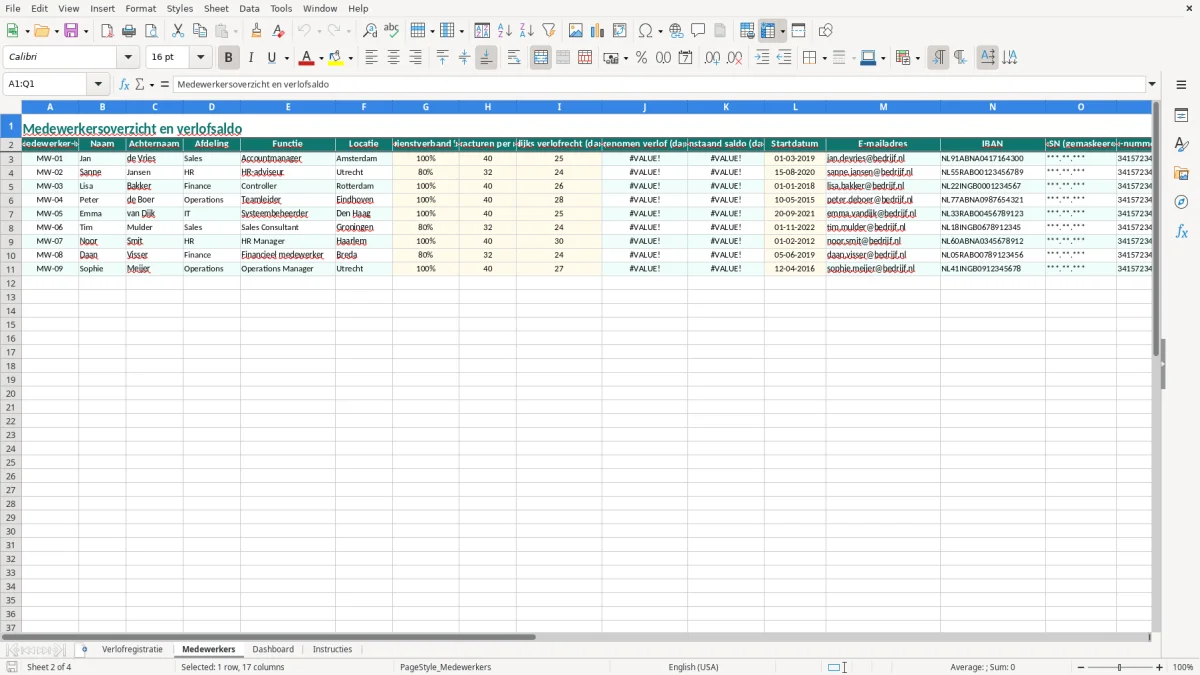Screen dimensions: 1200x675
Task: Open the Data menu
Action: pyautogui.click(x=249, y=8)
